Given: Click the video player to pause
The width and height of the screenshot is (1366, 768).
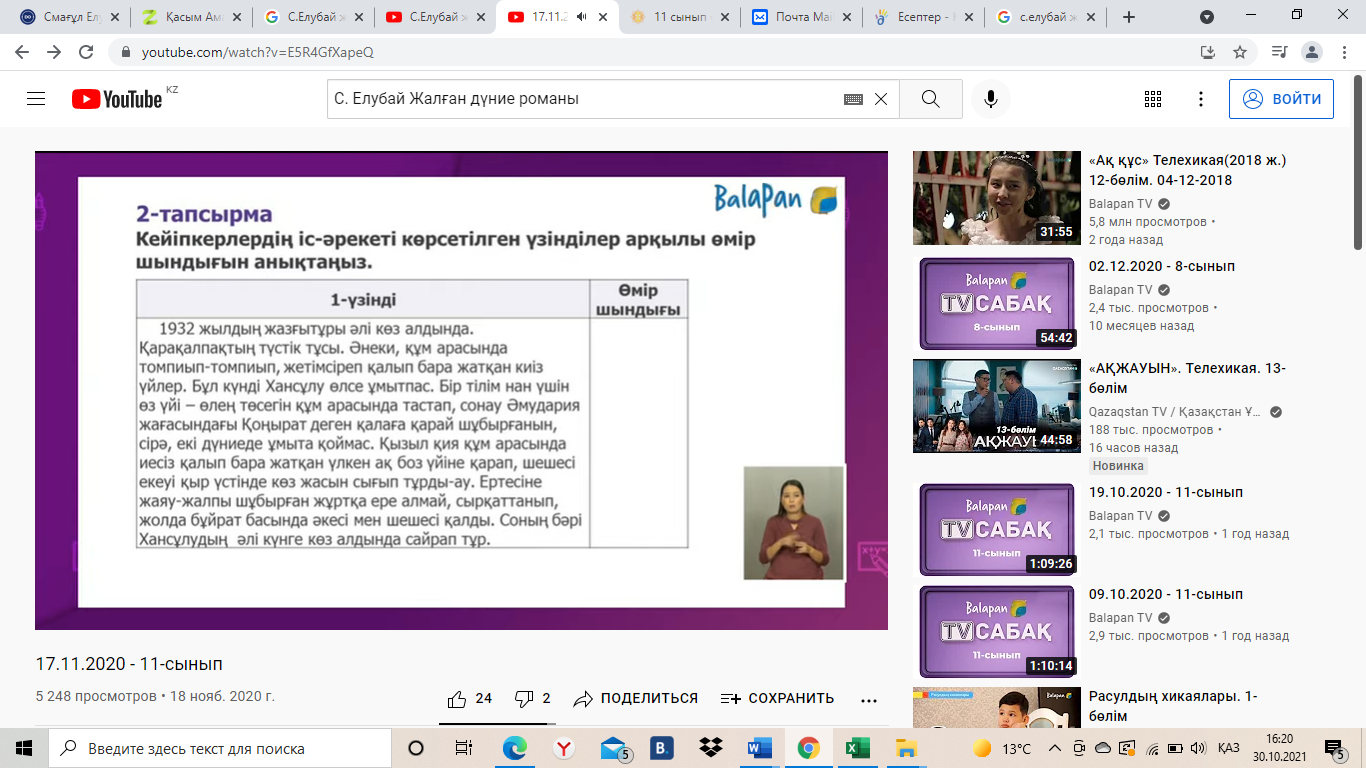Looking at the screenshot, I should click(461, 390).
